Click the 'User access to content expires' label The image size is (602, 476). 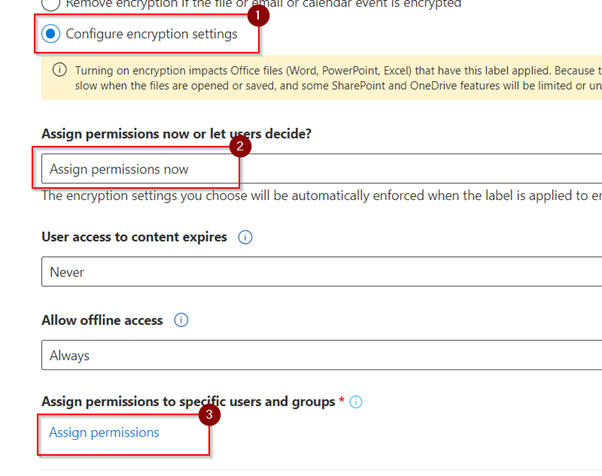(134, 238)
